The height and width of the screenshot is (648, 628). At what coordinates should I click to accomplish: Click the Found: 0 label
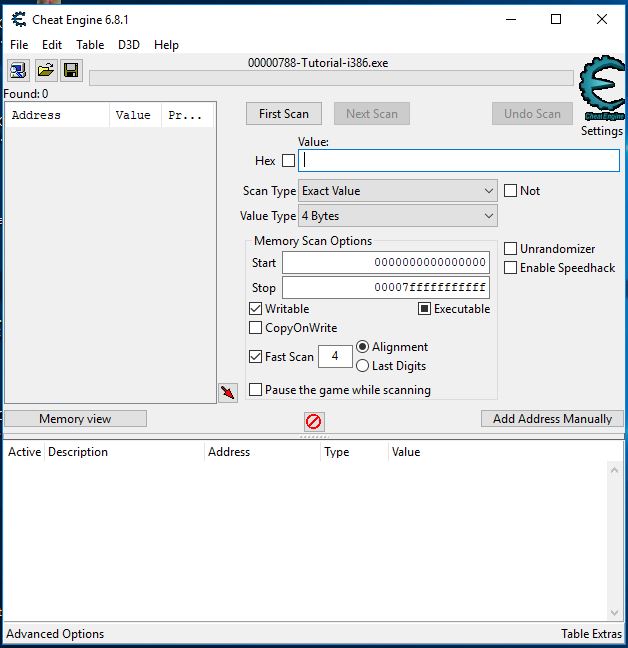click(26, 94)
